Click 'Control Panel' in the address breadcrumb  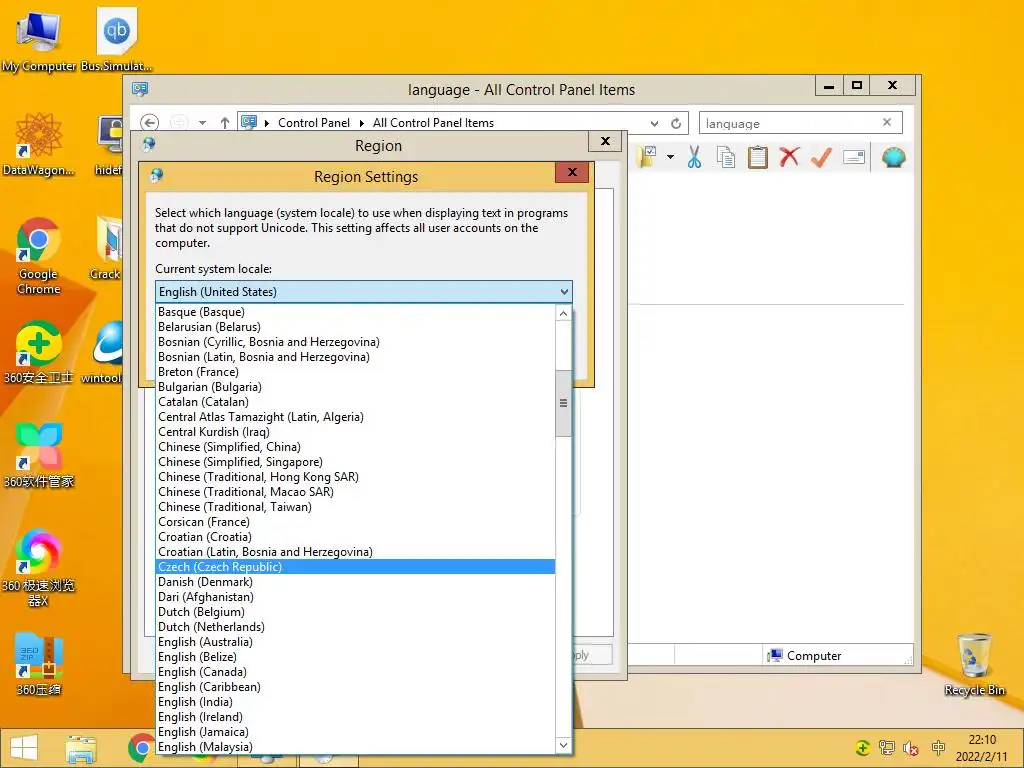tap(313, 123)
